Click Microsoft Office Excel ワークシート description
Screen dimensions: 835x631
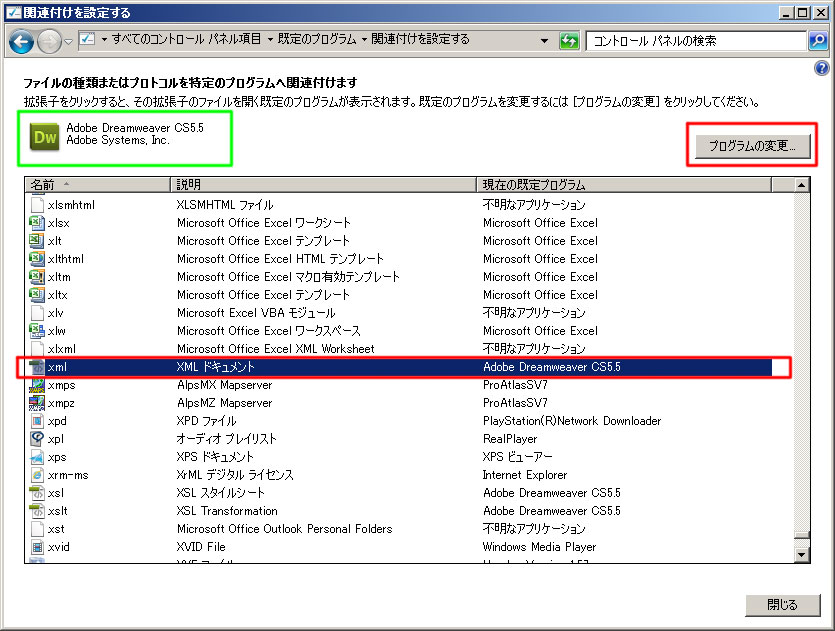point(264,223)
